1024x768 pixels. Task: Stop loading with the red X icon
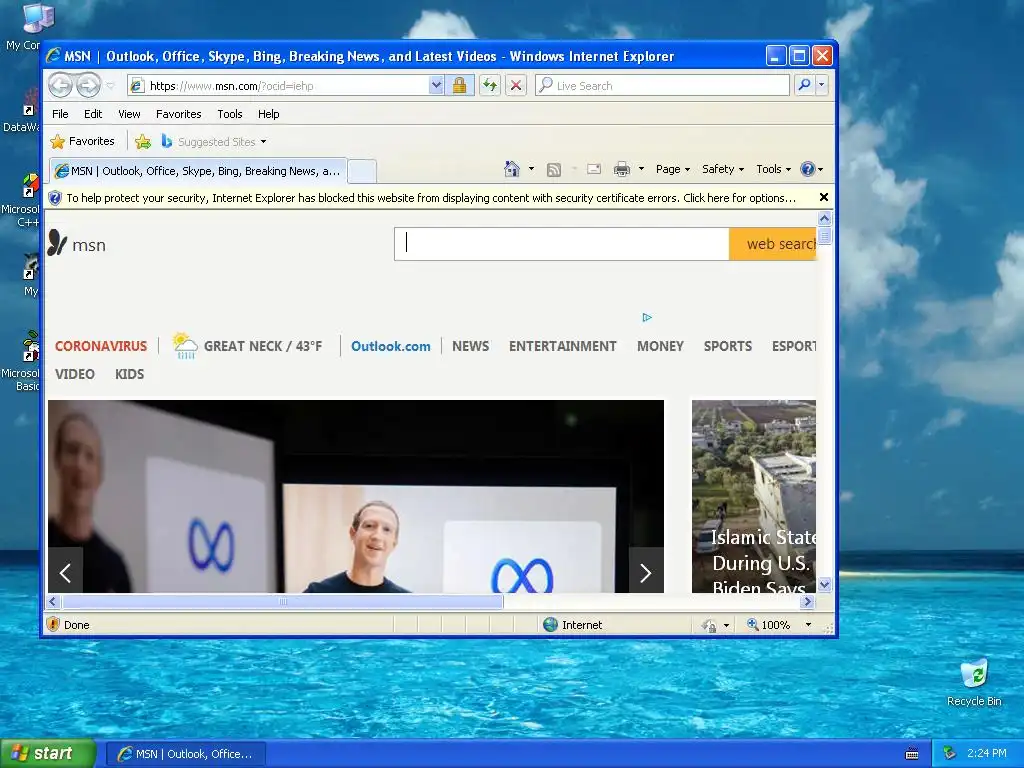516,86
